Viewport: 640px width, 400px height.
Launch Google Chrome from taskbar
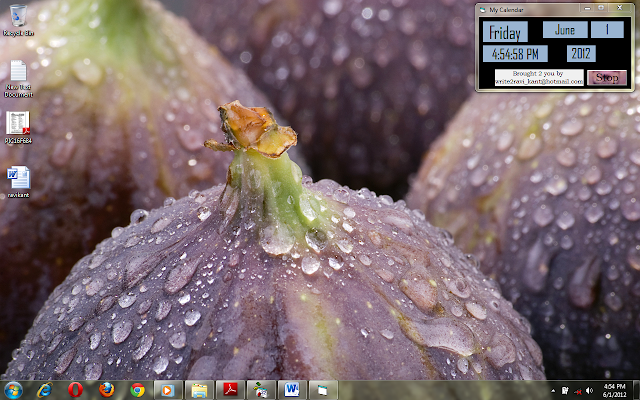click(138, 390)
